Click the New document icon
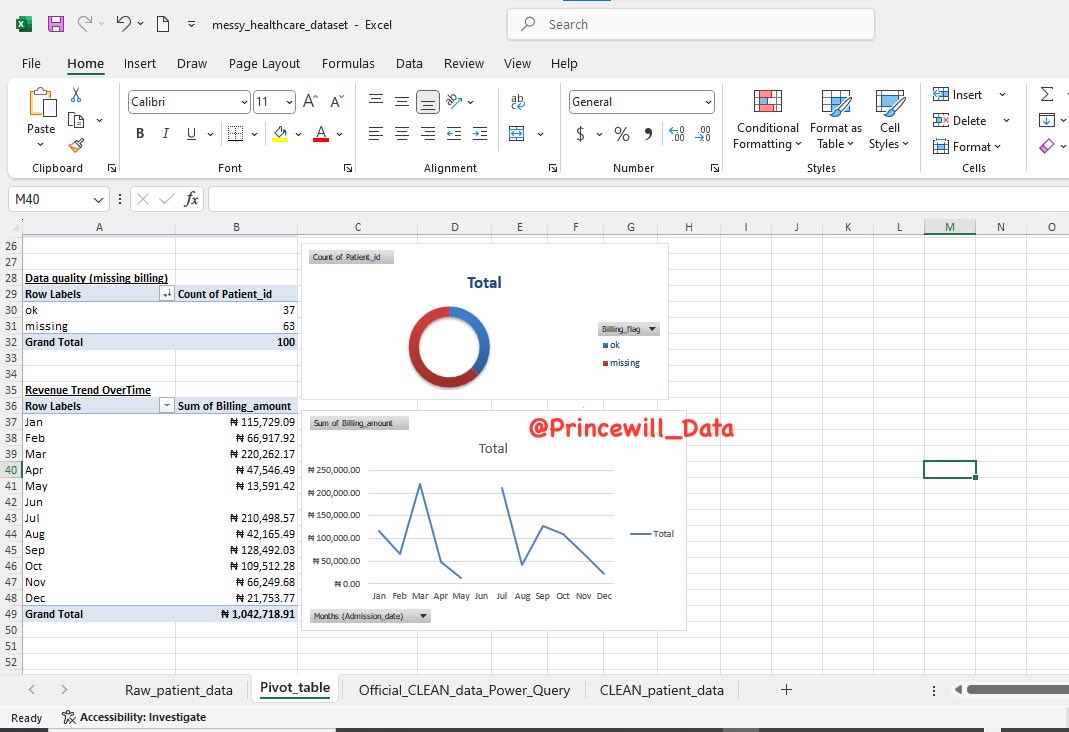 point(163,24)
